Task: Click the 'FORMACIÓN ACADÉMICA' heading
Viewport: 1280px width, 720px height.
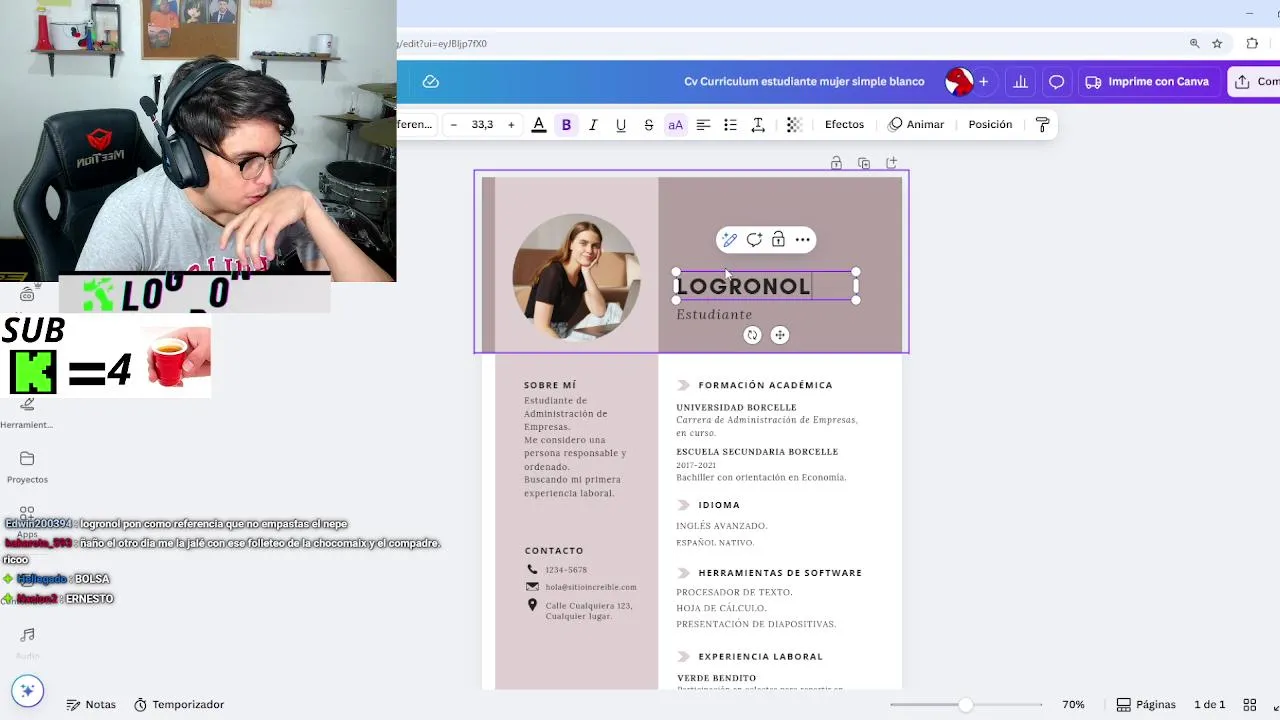Action: pyautogui.click(x=765, y=385)
